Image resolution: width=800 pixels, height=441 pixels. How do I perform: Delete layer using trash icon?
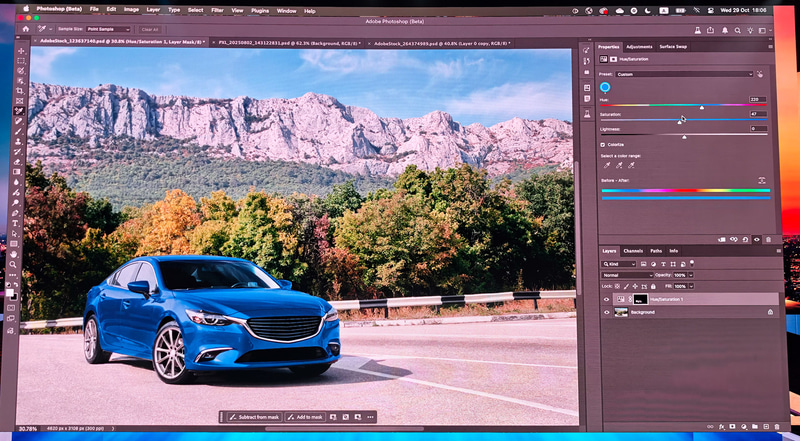pyautogui.click(x=777, y=427)
